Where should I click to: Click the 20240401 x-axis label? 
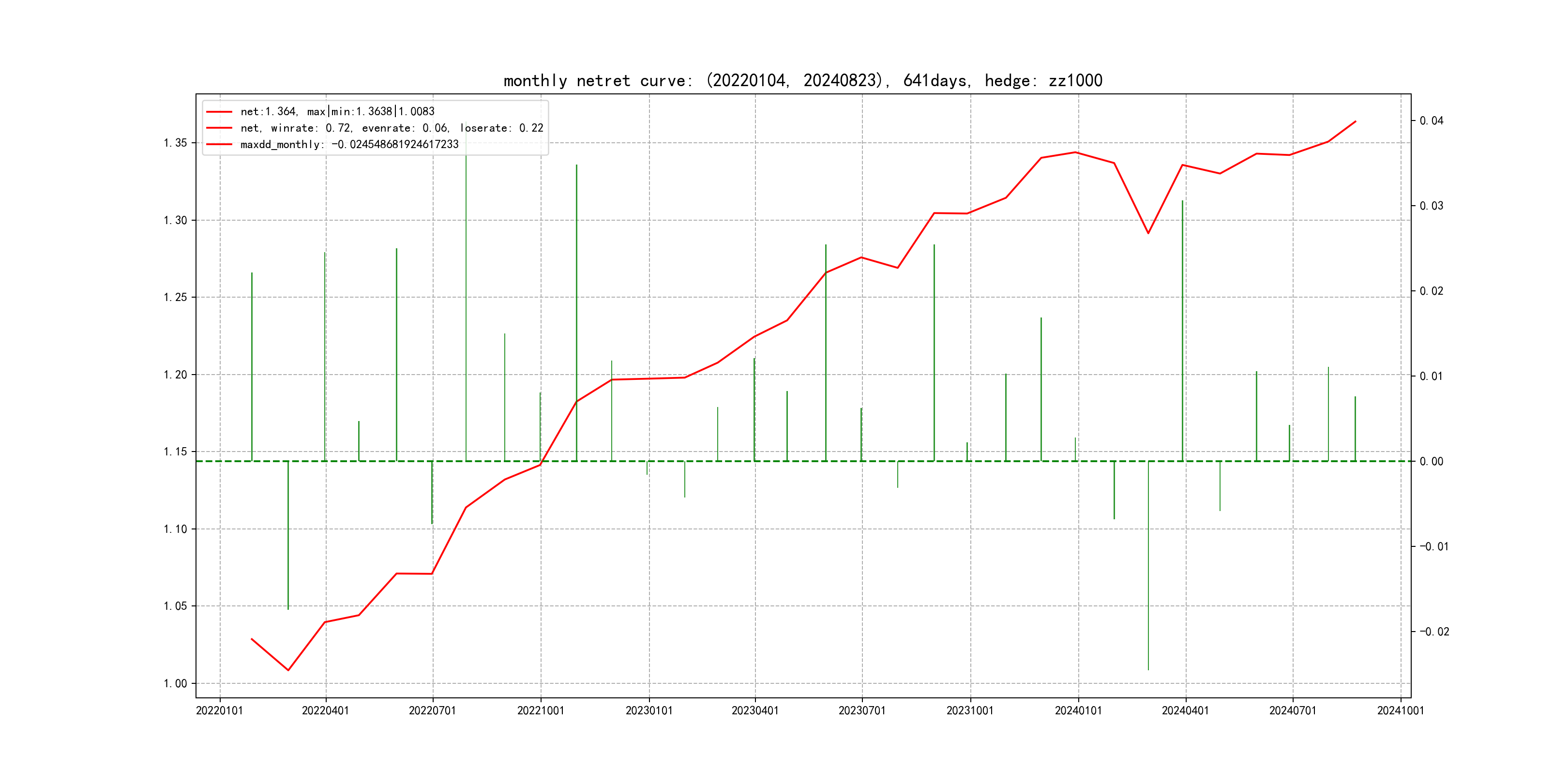1185,711
